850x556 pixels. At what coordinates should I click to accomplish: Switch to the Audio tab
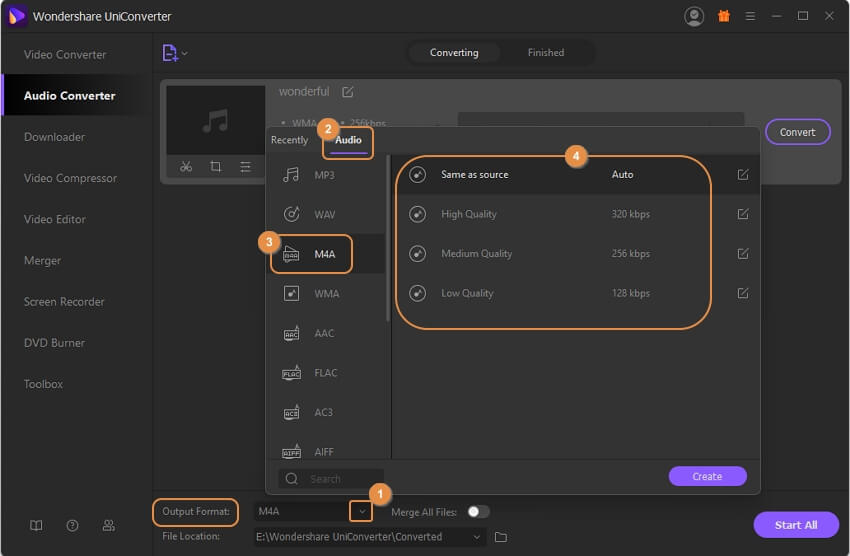[348, 140]
